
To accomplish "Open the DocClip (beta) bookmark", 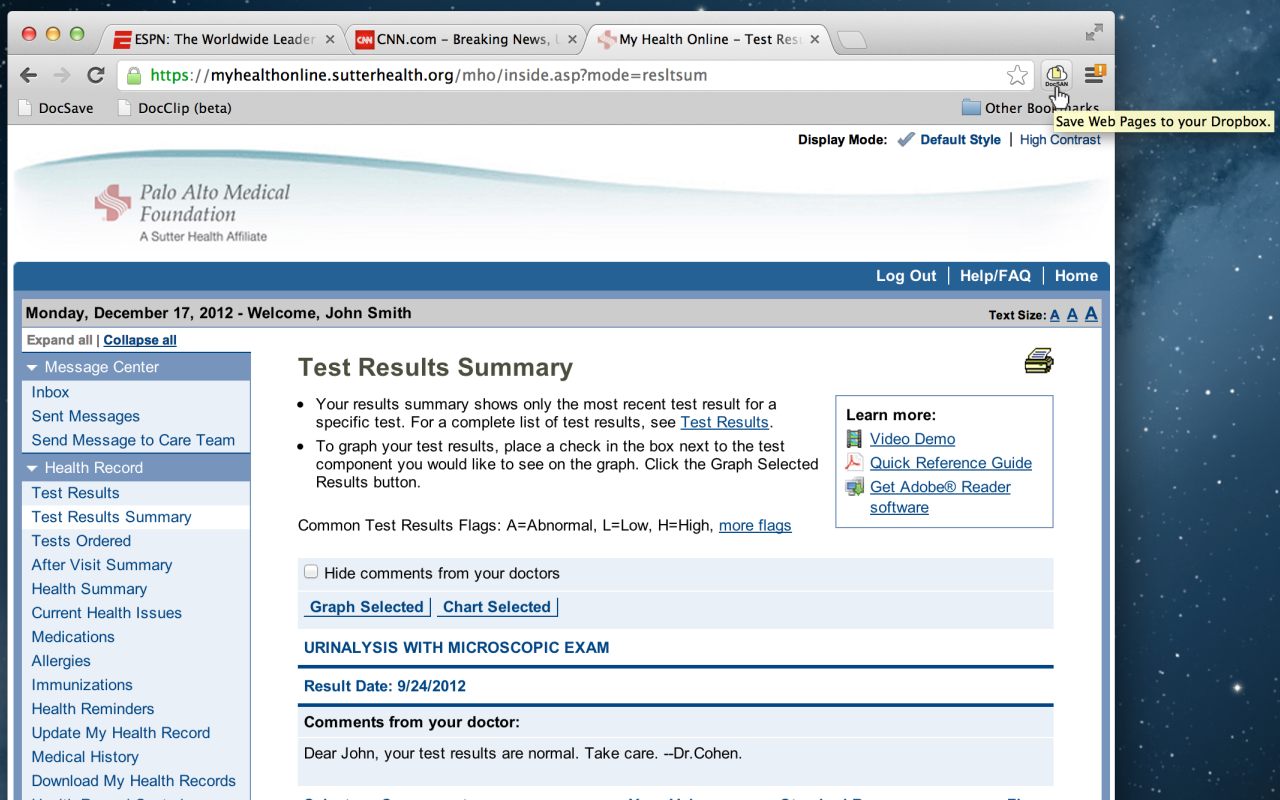I will [174, 108].
